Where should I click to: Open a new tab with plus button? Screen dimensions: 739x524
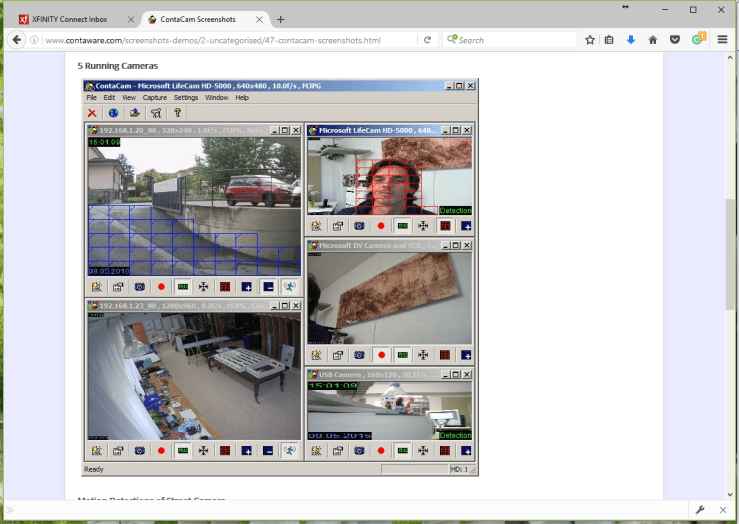click(280, 19)
